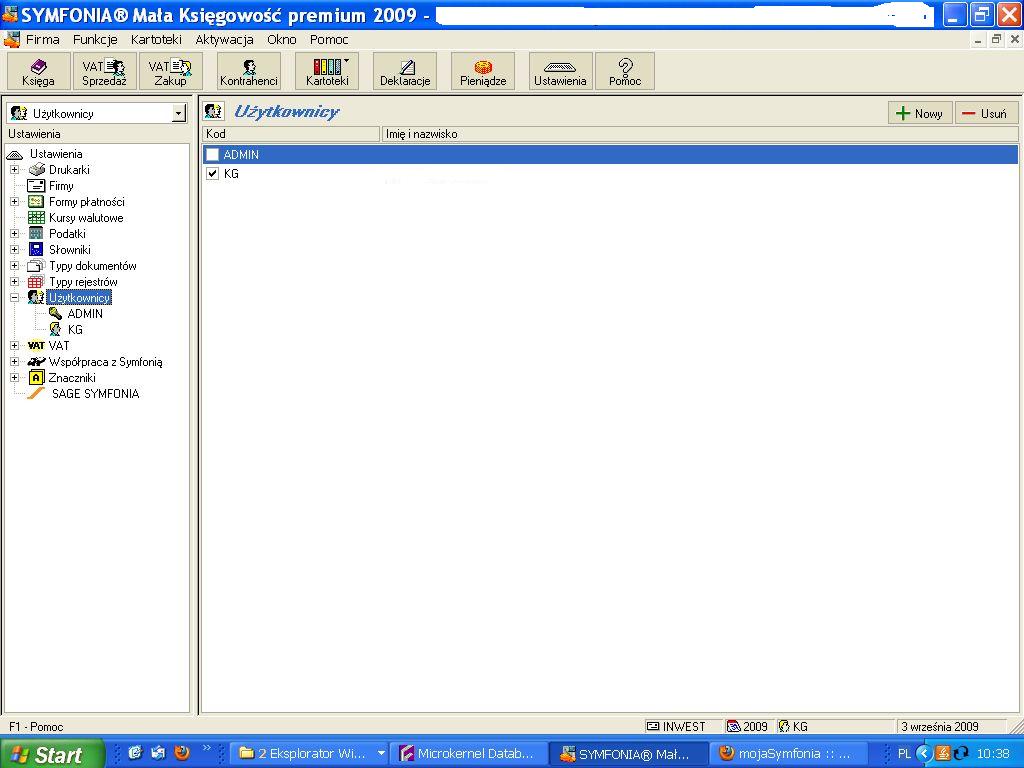Click the Windows Start button
Viewport: 1024px width, 768px height.
[50, 755]
